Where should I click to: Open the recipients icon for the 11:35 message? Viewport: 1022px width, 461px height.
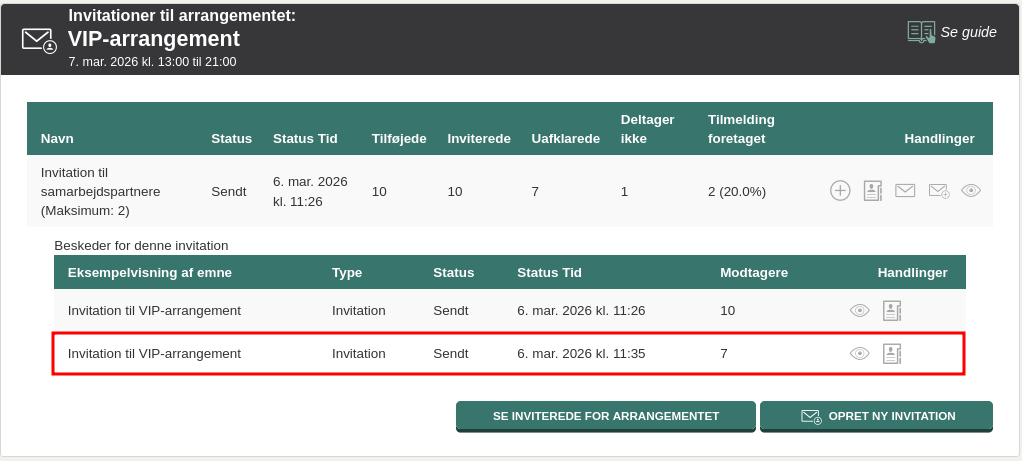coord(892,353)
